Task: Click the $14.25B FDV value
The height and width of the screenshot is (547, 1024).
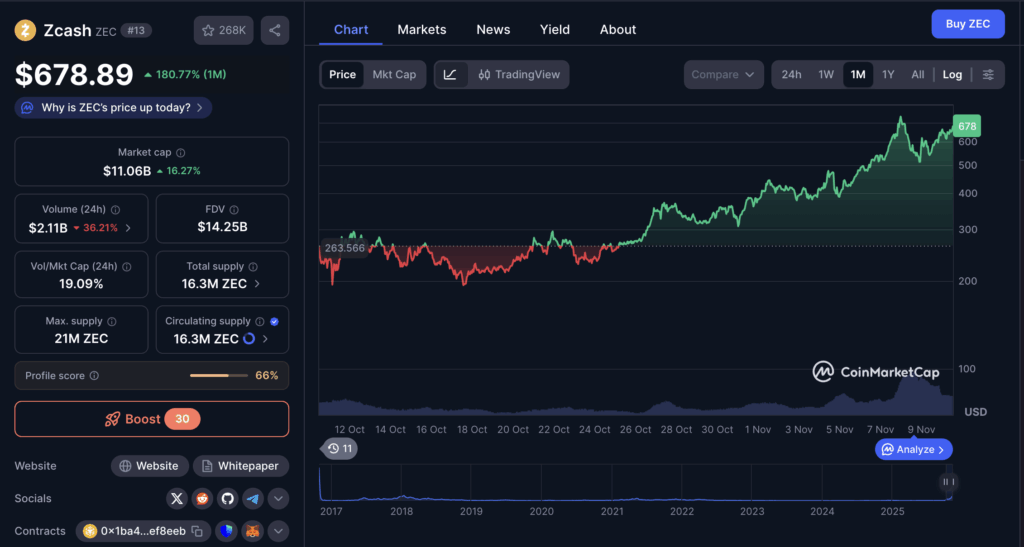Action: pos(222,227)
